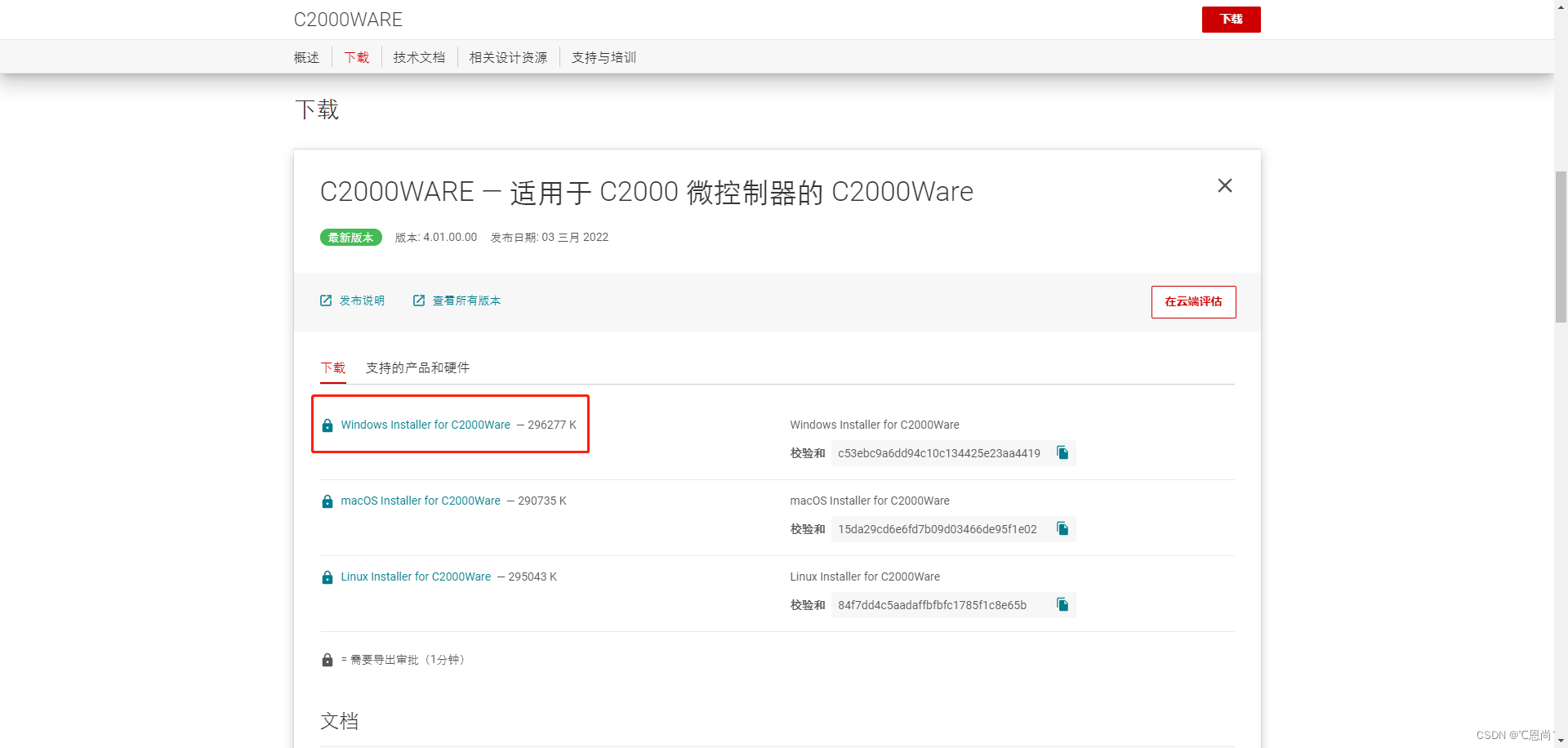Screen dimensions: 1568x748
Task: Switch to 技术文档 navigation tab
Action: [x=419, y=57]
